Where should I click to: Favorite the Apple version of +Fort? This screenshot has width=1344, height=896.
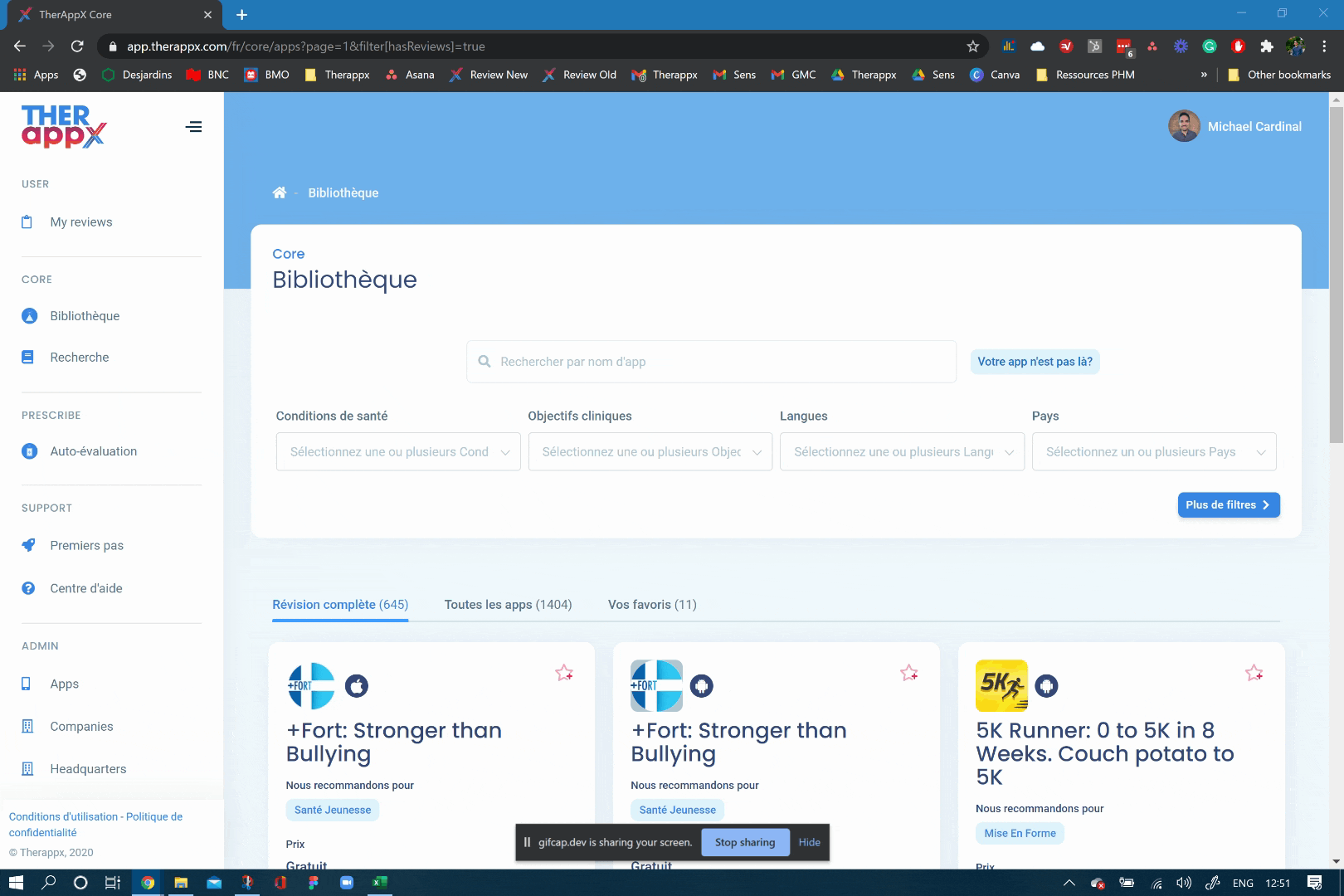[x=564, y=673]
